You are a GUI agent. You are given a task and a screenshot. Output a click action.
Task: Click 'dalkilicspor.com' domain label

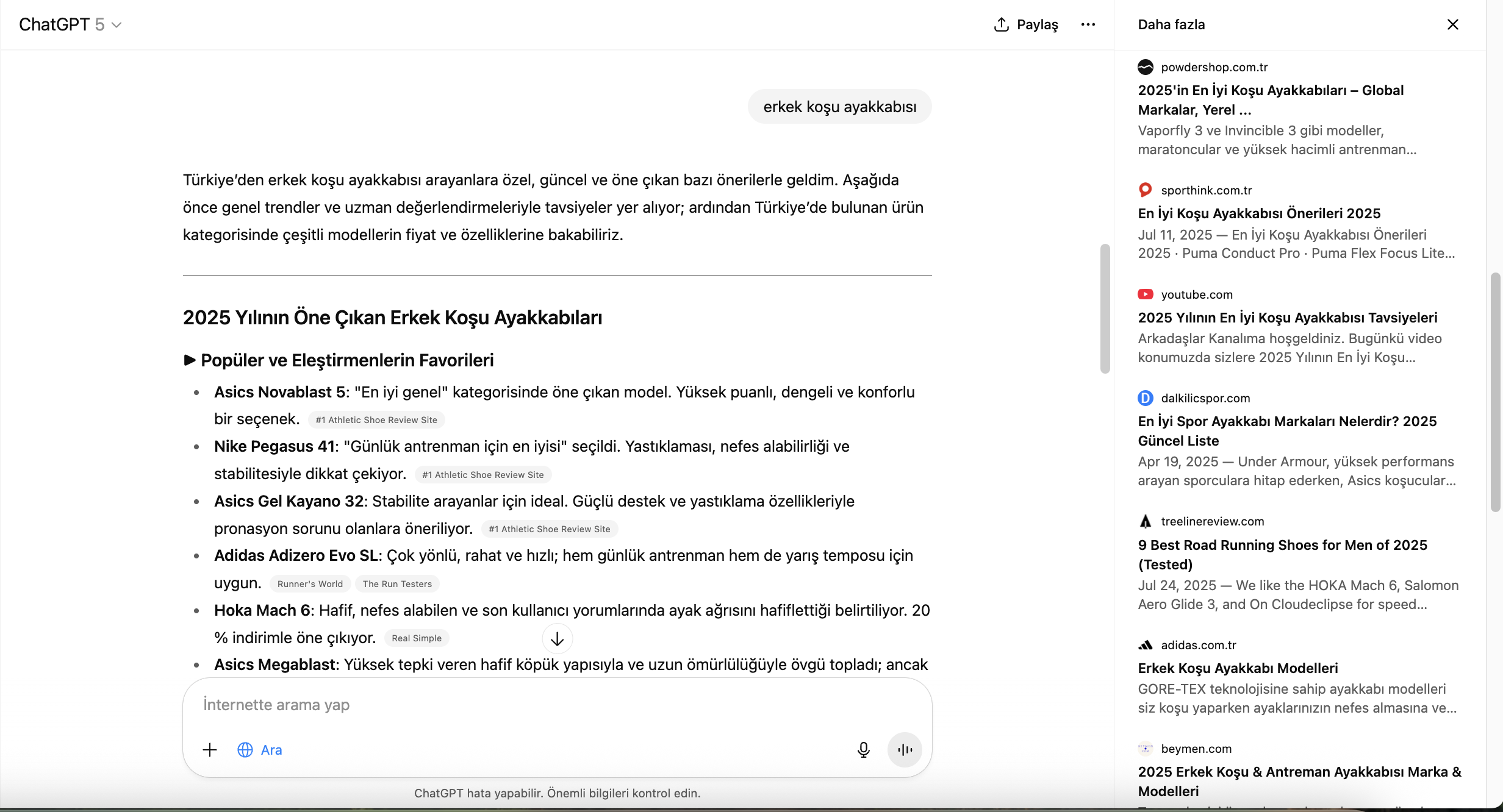(1205, 398)
